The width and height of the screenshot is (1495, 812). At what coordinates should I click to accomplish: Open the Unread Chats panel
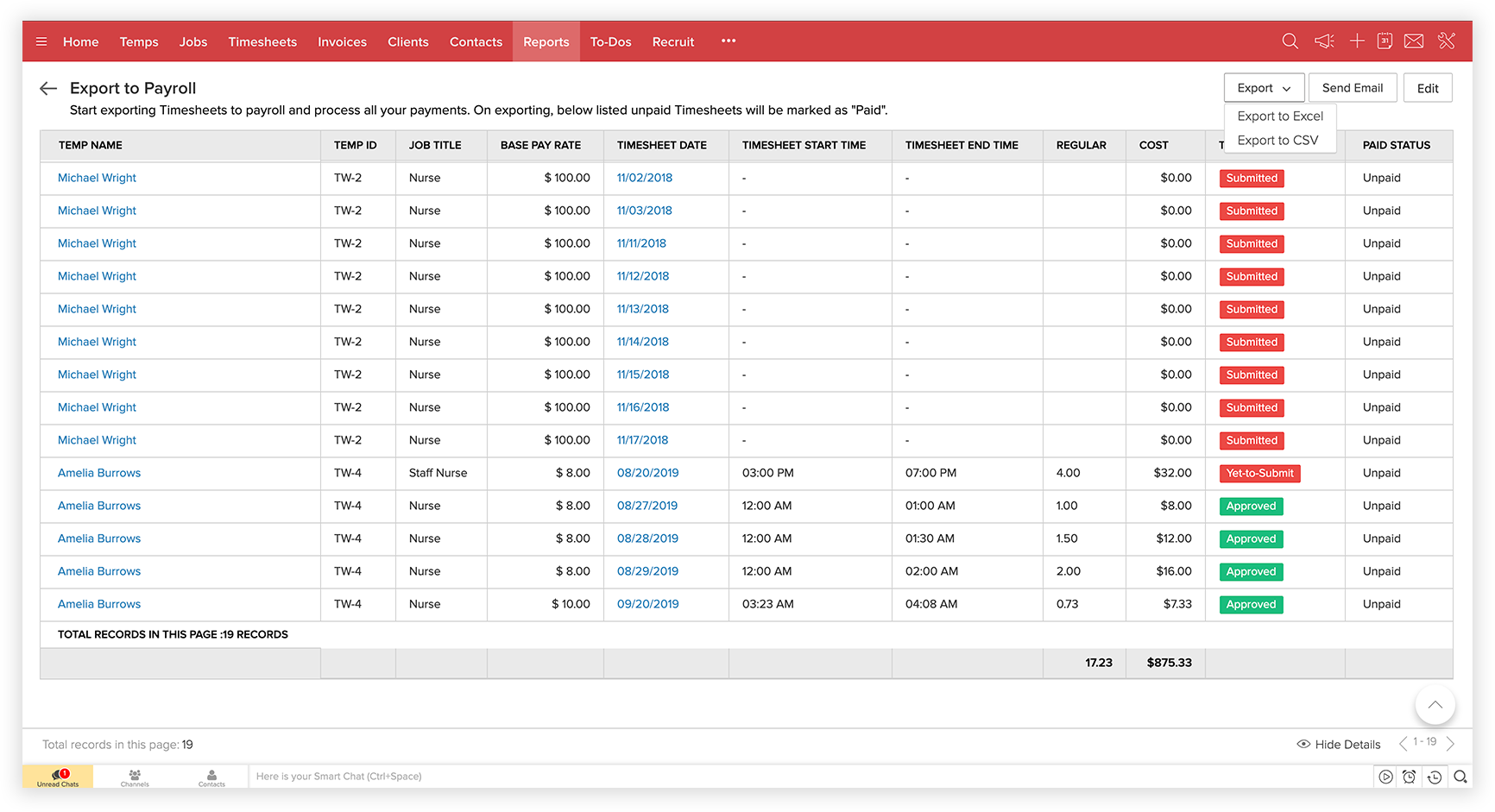pyautogui.click(x=58, y=777)
